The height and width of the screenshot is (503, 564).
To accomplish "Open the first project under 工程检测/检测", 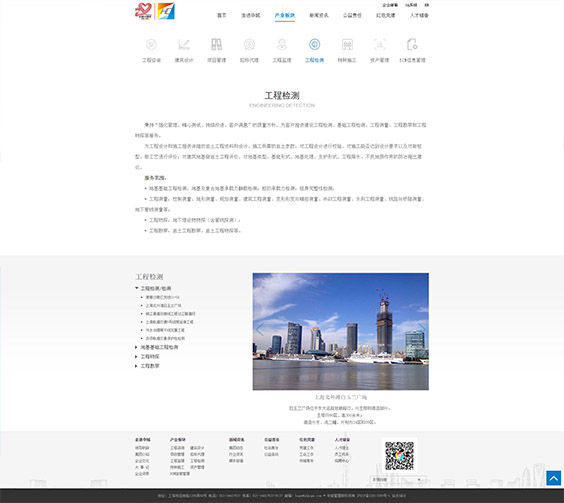I will pos(162,297).
